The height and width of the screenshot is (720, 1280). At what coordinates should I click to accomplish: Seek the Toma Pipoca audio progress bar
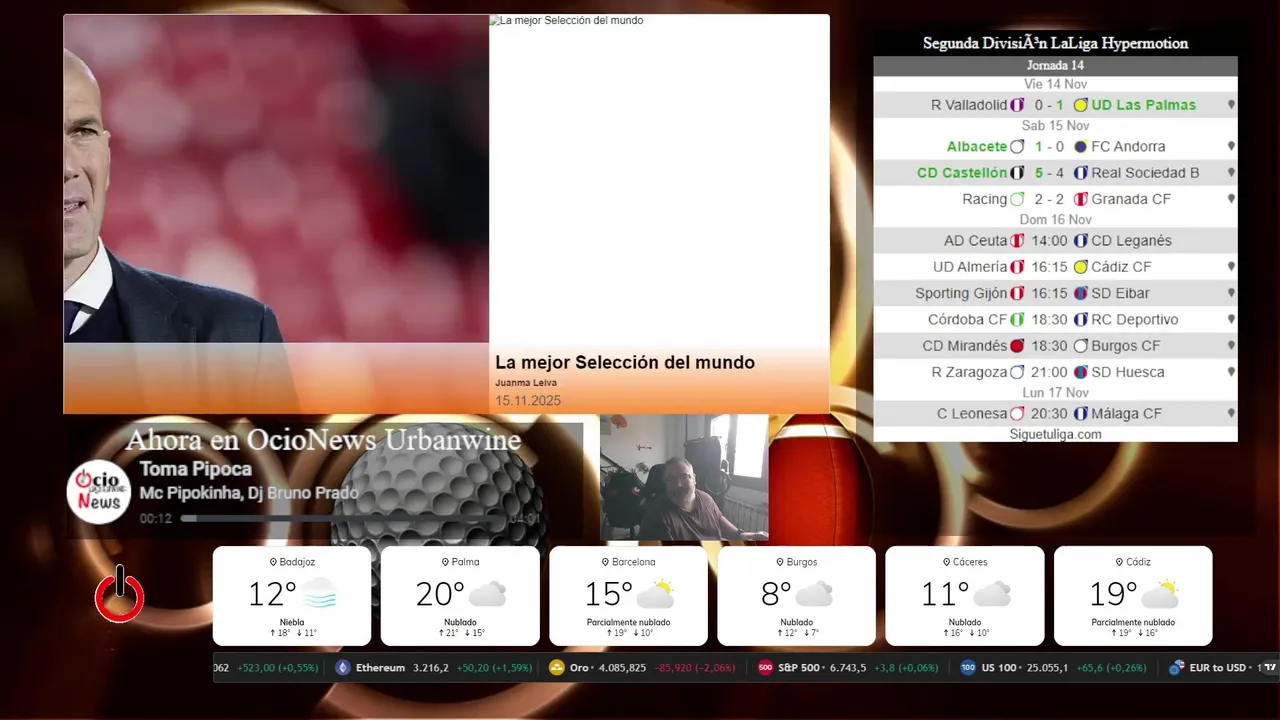pos(343,519)
